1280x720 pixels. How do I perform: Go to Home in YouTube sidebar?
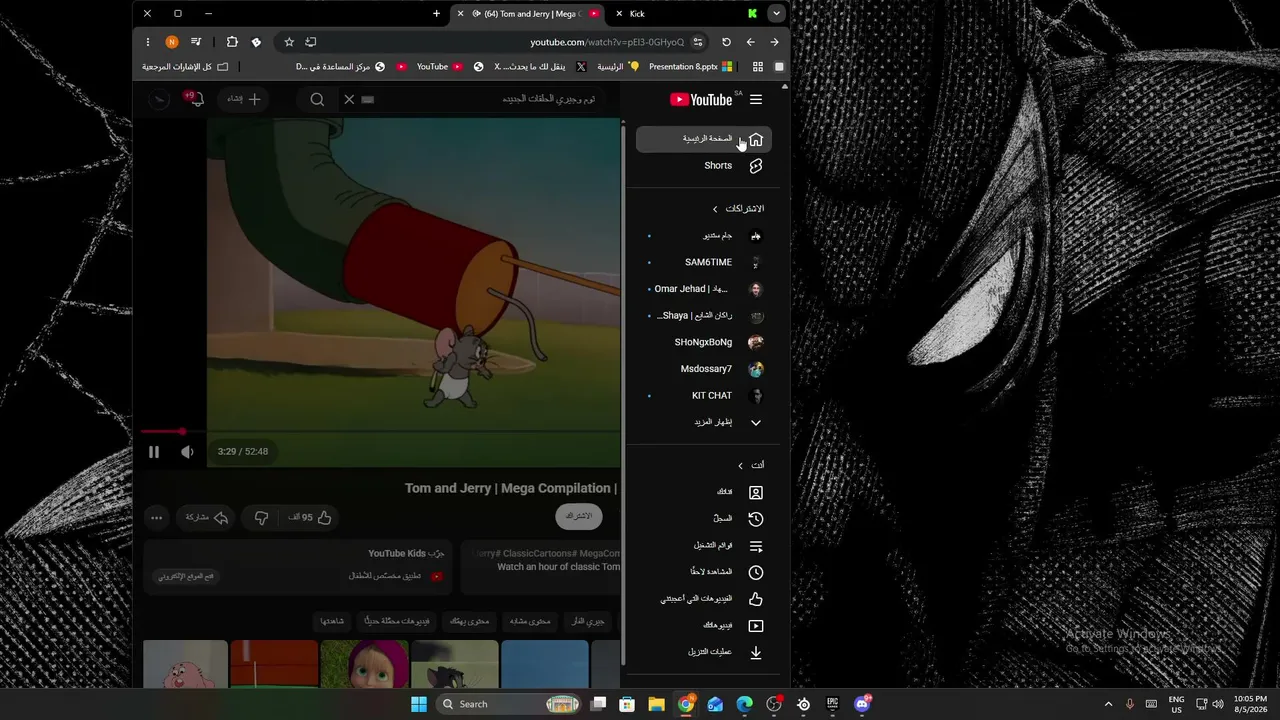click(x=704, y=139)
